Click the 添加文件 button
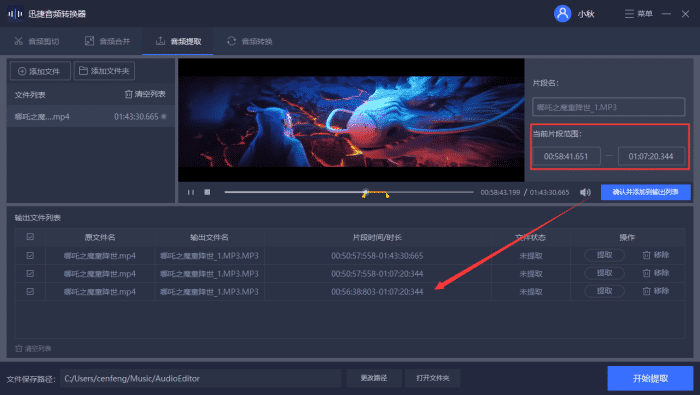 (40, 71)
